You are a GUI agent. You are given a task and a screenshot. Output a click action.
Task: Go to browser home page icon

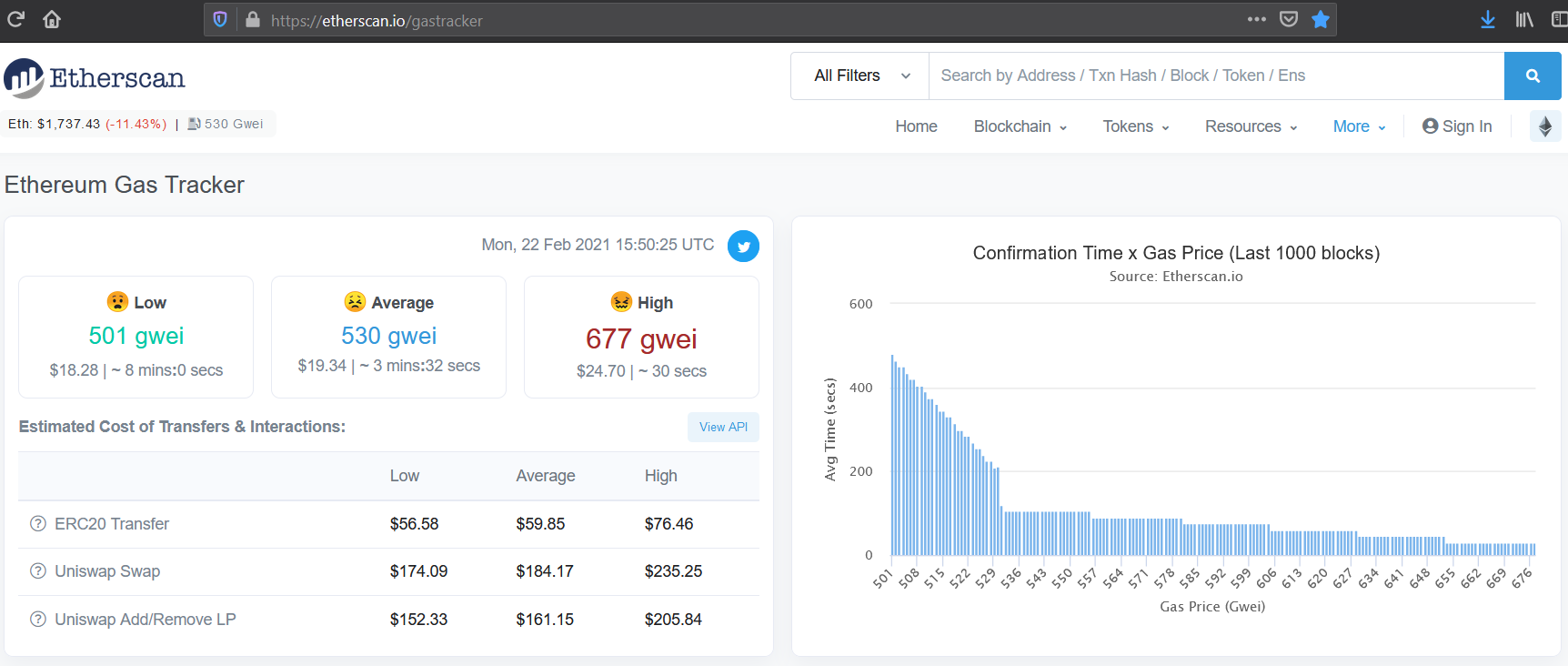click(x=52, y=19)
